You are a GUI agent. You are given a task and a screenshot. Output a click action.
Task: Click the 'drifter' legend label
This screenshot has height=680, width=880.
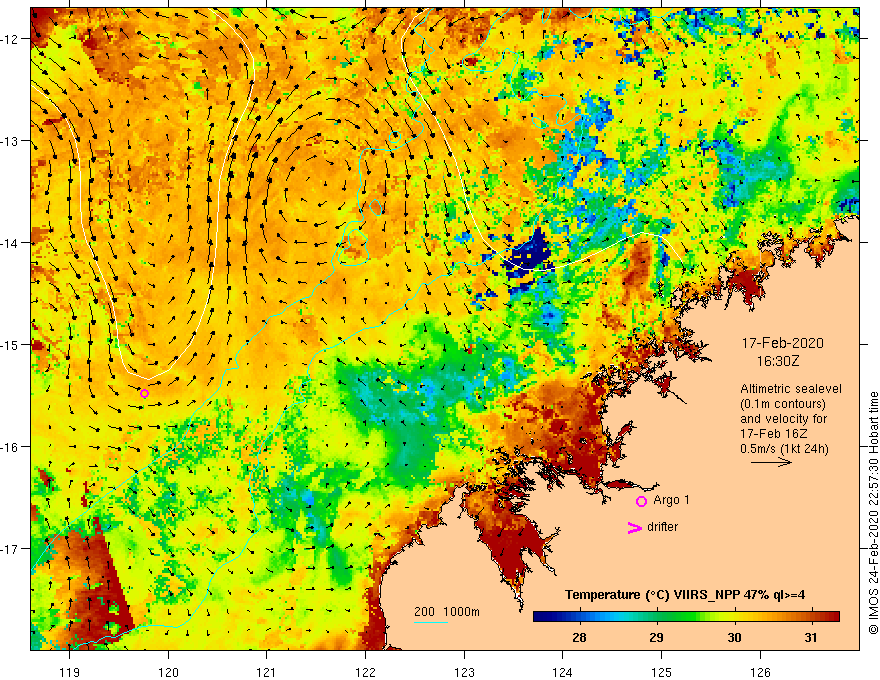tap(662, 527)
